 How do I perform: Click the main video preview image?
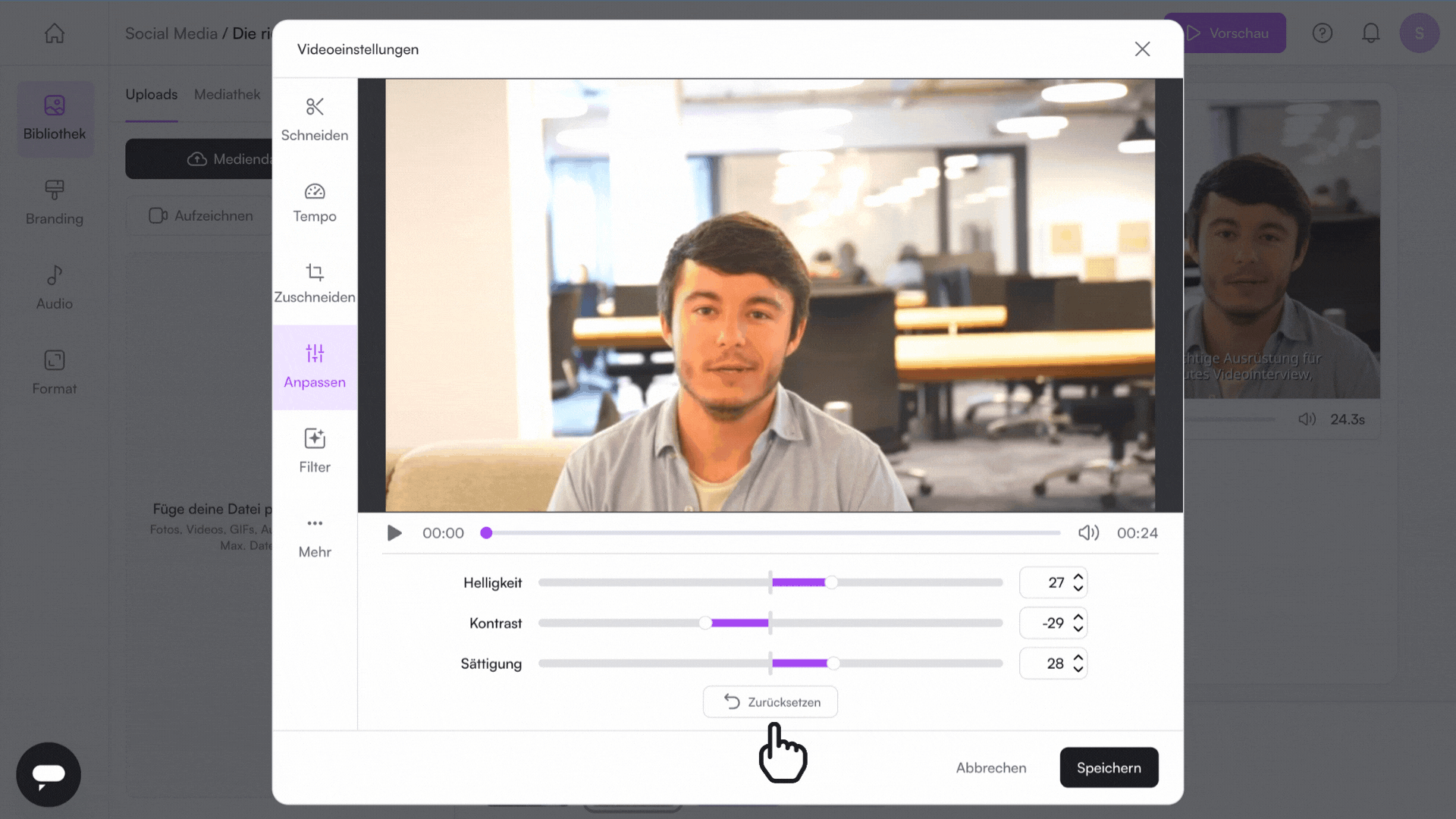coord(770,295)
